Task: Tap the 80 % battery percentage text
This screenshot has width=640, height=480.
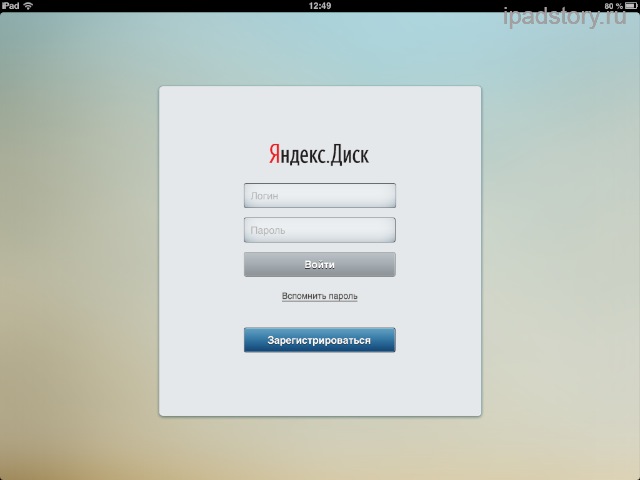Action: pos(613,6)
